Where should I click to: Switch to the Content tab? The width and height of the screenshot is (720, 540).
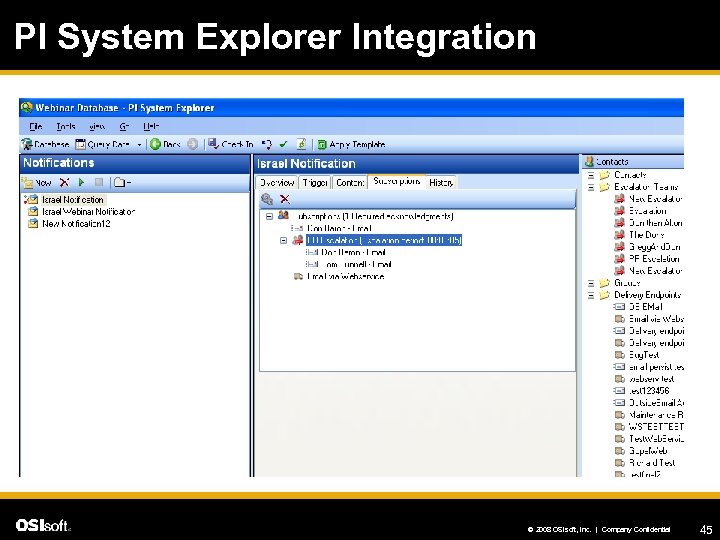[350, 183]
